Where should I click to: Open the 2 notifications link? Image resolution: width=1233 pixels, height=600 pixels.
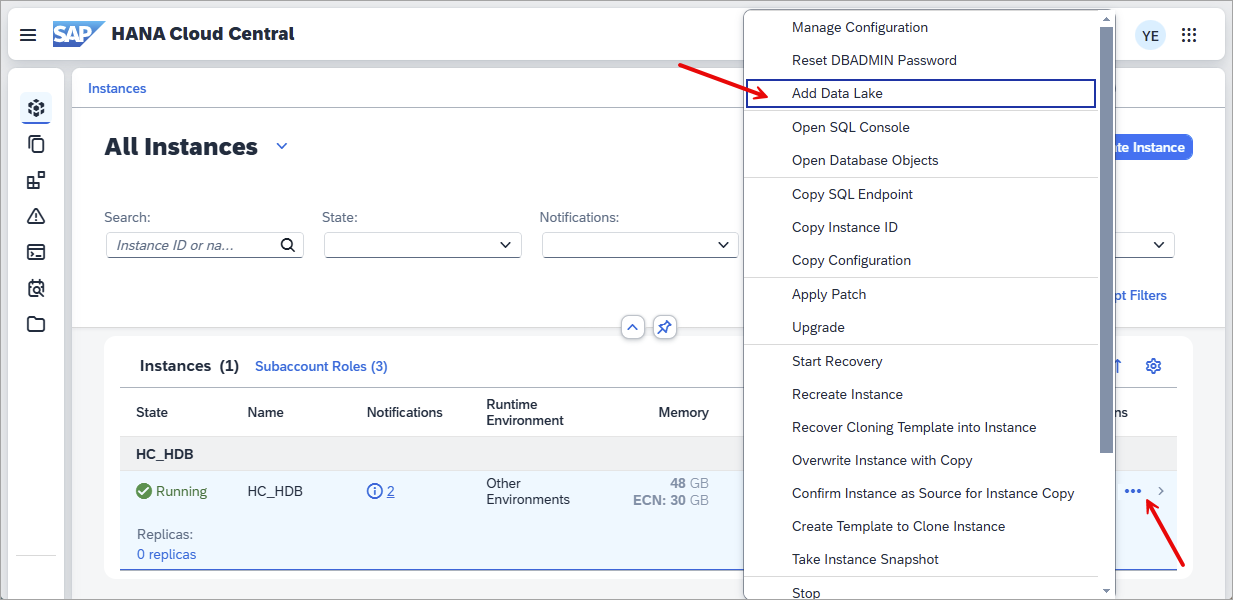point(390,491)
